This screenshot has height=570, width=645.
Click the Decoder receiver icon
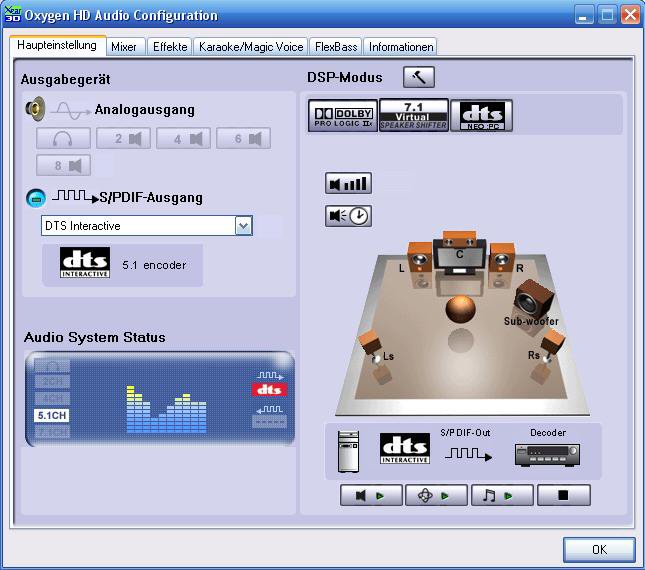click(548, 455)
